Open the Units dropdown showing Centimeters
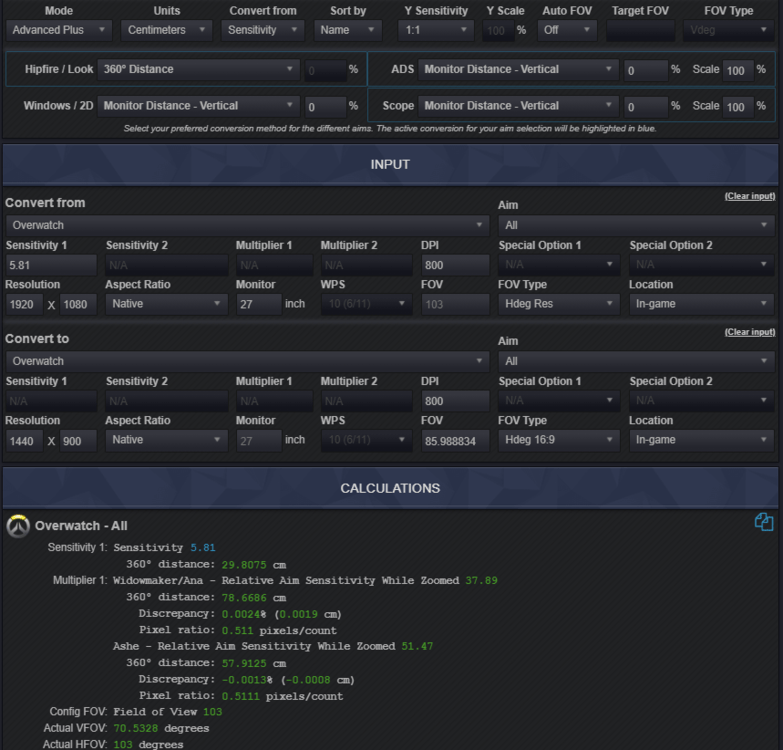This screenshot has width=783, height=750. point(166,30)
